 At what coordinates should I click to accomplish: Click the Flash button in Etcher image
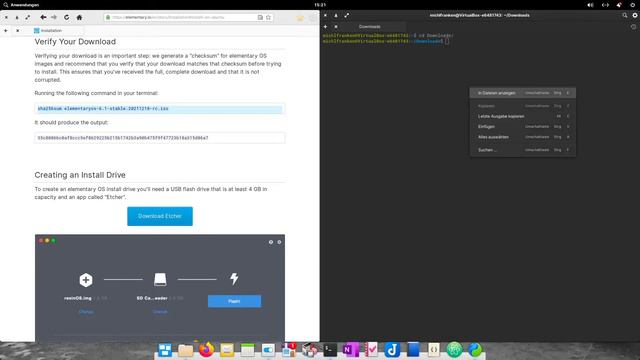coord(234,301)
